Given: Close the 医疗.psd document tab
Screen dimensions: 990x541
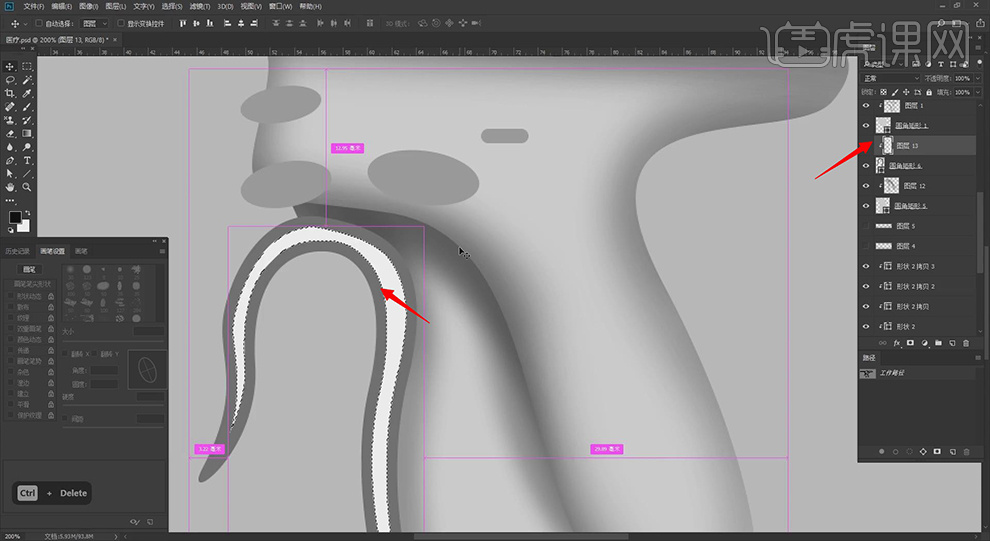Looking at the screenshot, I should coord(115,40).
